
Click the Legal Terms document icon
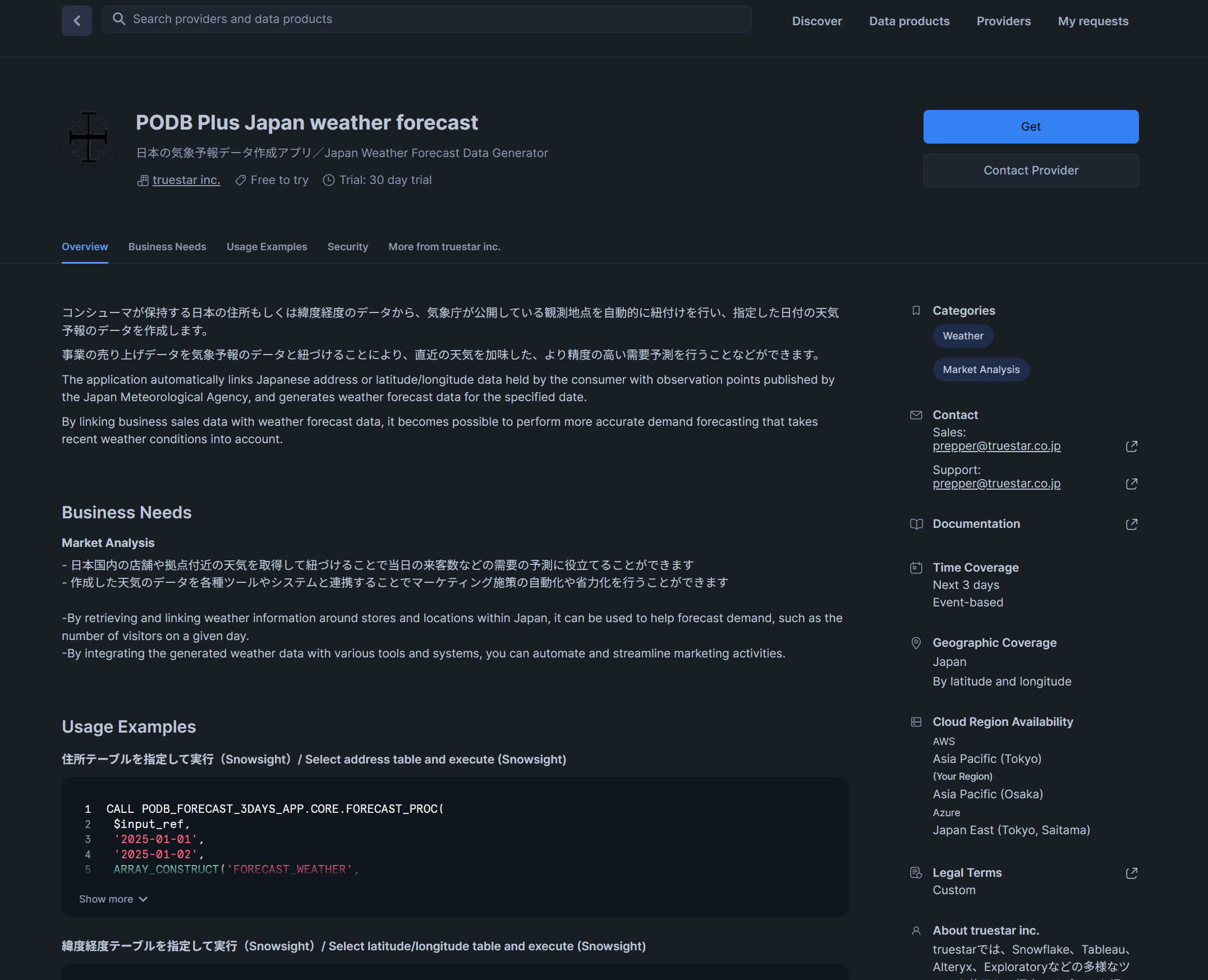916,873
